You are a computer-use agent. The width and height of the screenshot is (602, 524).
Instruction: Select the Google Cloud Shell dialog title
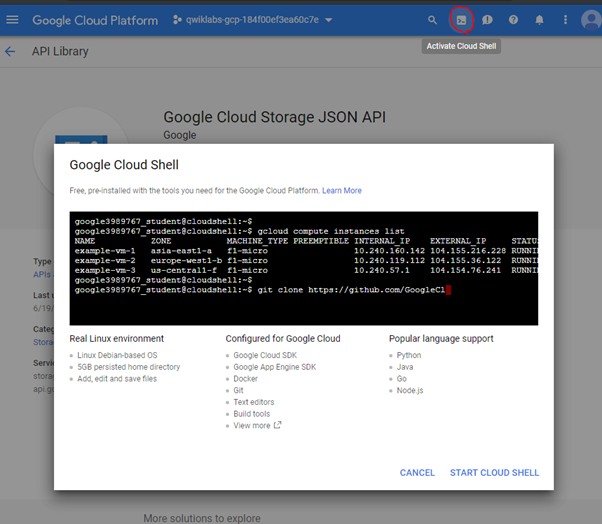[x=124, y=165]
